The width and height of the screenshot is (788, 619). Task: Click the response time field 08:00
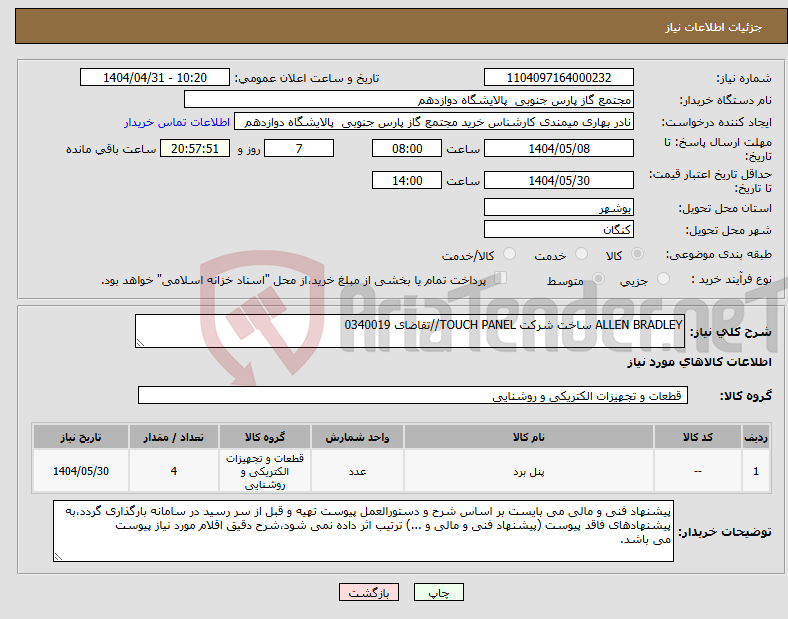click(407, 148)
